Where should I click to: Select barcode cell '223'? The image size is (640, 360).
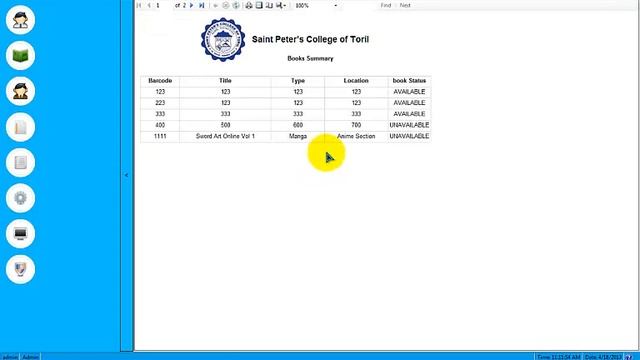tap(160, 103)
